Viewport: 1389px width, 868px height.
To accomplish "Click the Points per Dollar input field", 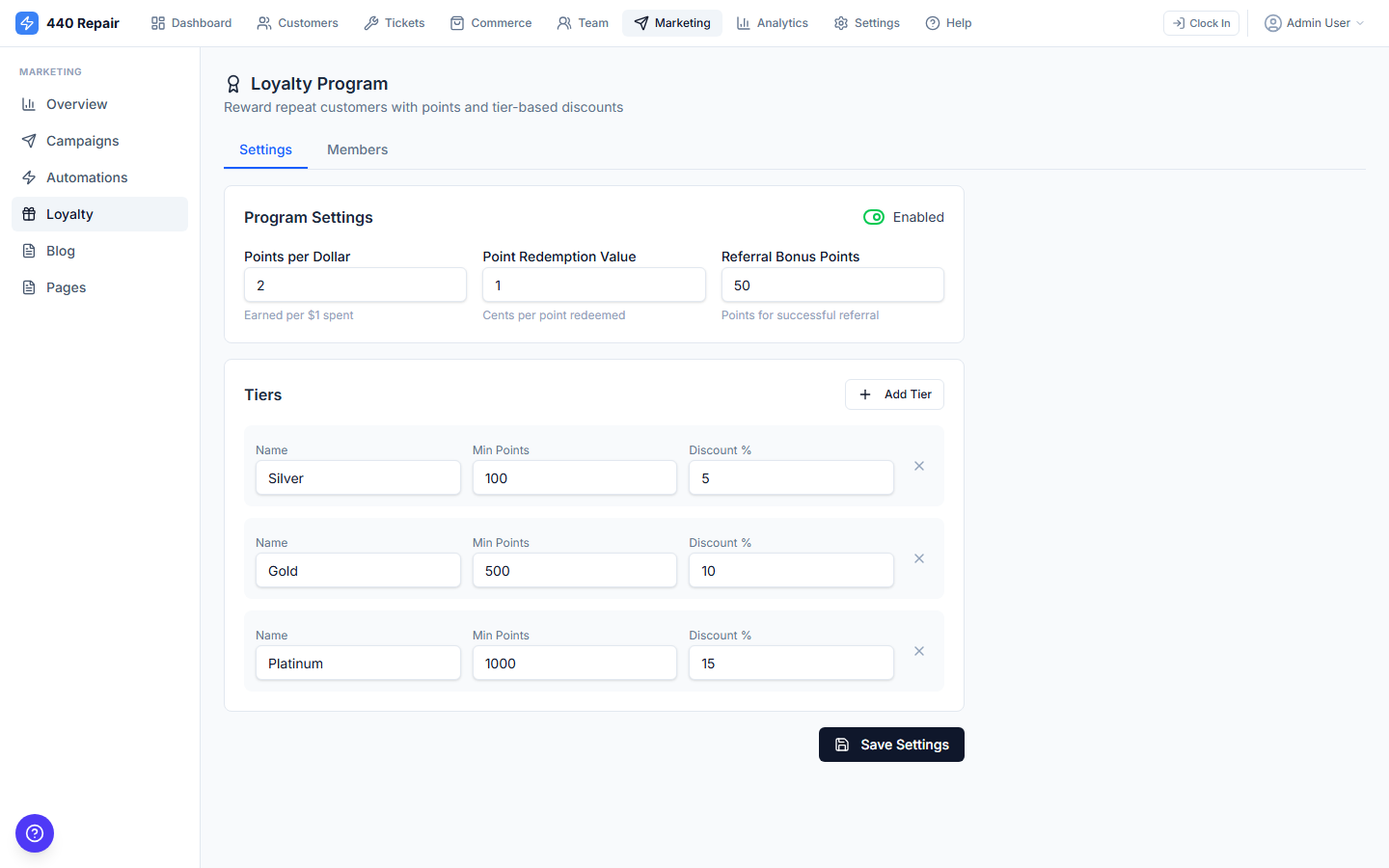I will (x=355, y=285).
